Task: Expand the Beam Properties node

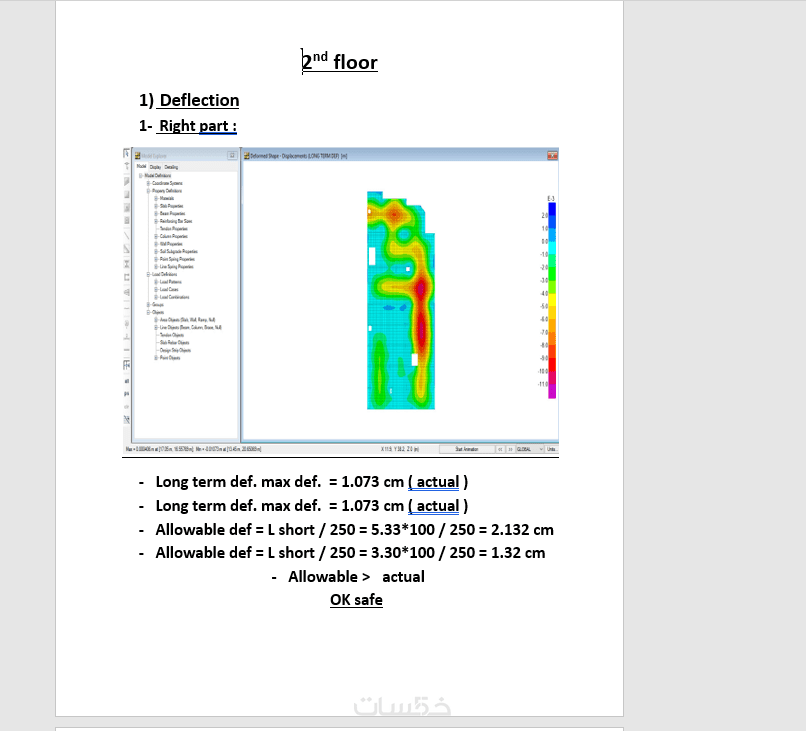Action: coord(156,213)
